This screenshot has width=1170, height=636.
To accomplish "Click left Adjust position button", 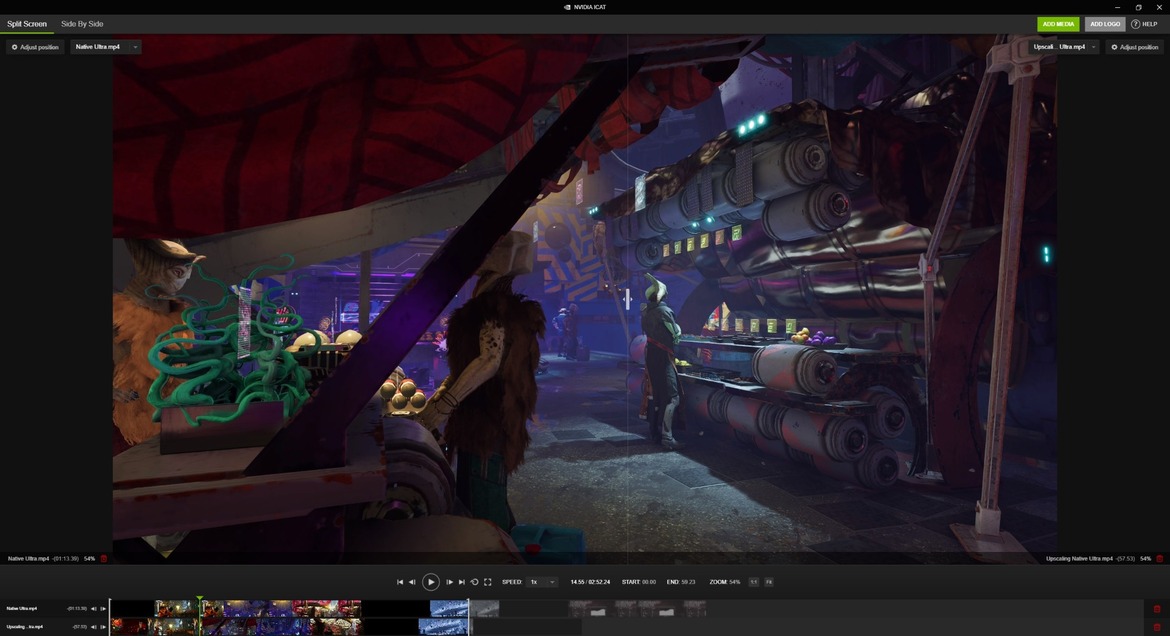I will [x=35, y=47].
